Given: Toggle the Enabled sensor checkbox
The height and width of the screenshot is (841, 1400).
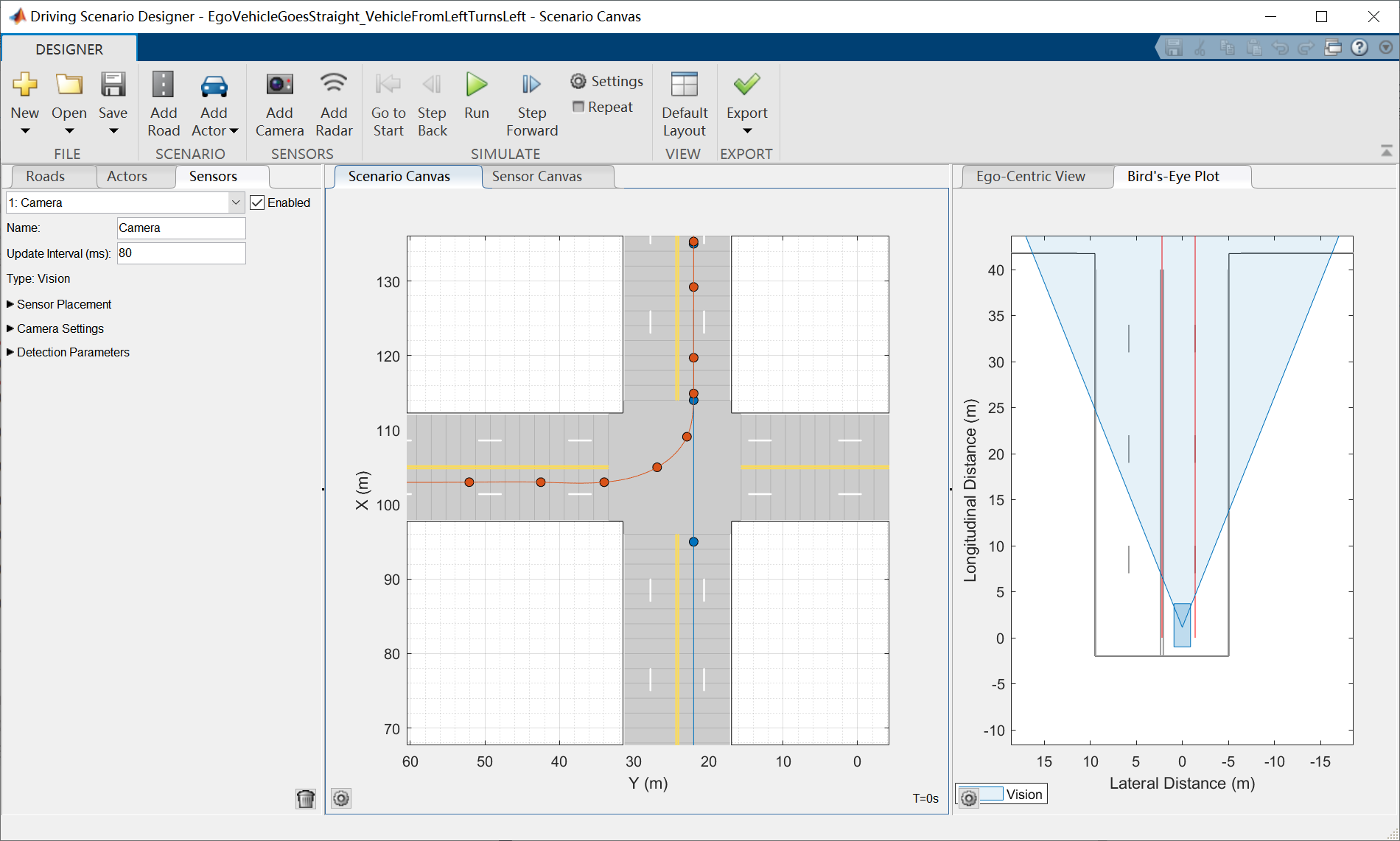Looking at the screenshot, I should click(257, 203).
